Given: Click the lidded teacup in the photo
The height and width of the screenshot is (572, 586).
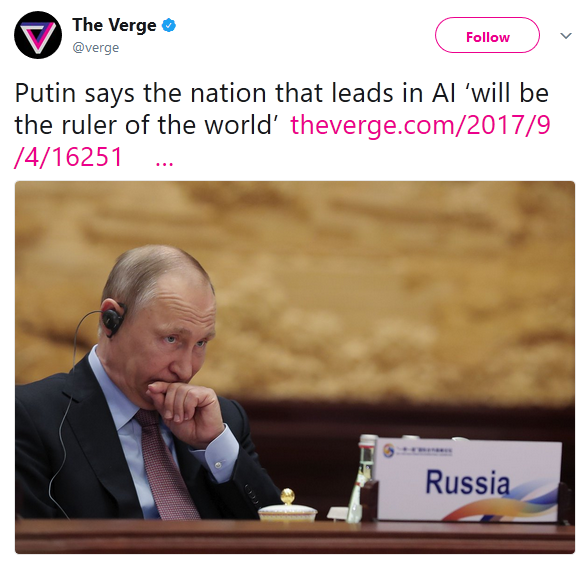Looking at the screenshot, I should point(287,506).
